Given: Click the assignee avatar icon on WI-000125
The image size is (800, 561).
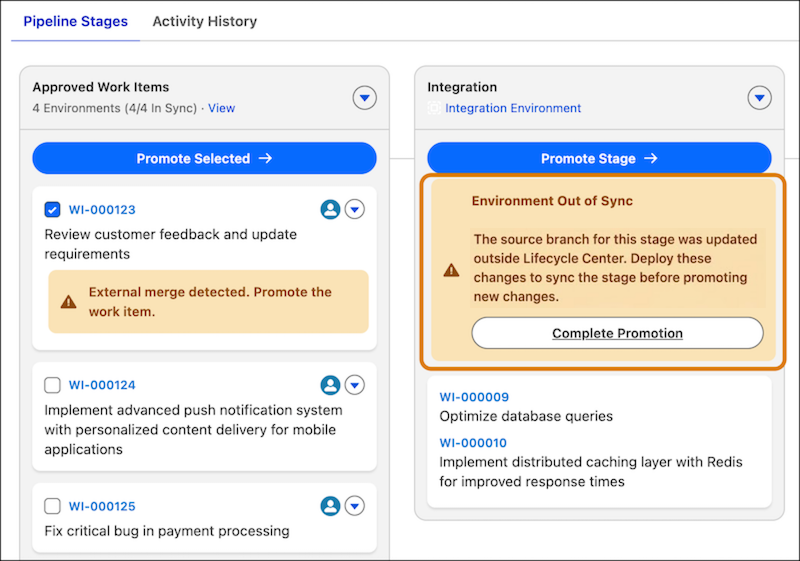Looking at the screenshot, I should coord(330,506).
